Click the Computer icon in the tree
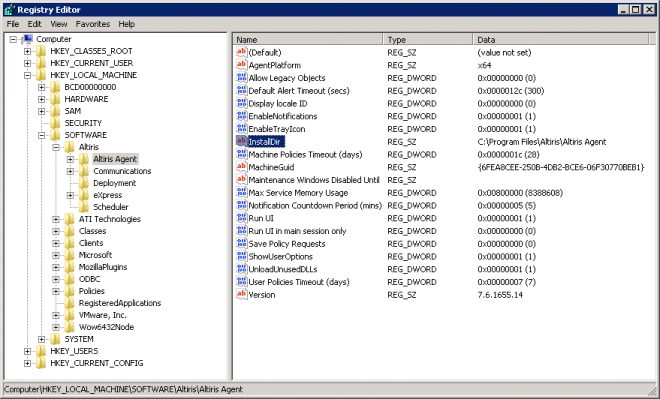The image size is (660, 399). click(28, 39)
